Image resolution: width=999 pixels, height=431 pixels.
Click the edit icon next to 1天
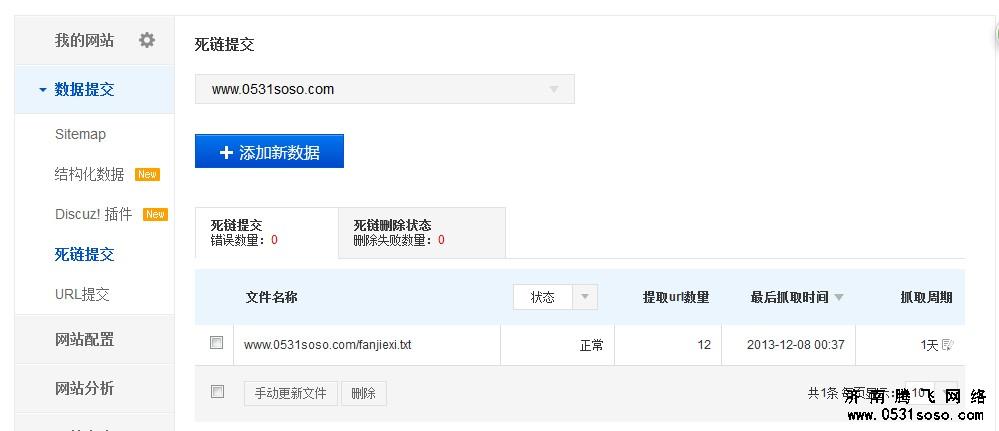(946, 345)
